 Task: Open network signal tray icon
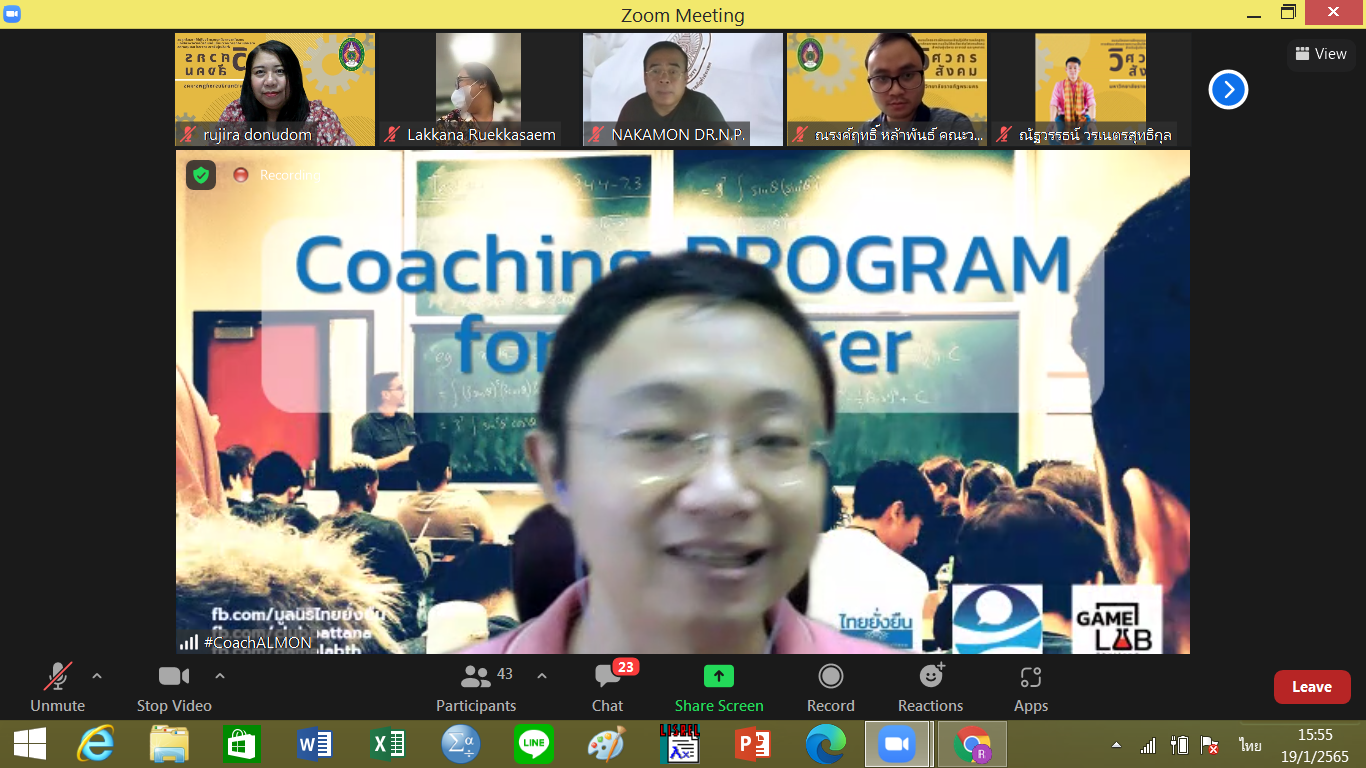[1148, 745]
